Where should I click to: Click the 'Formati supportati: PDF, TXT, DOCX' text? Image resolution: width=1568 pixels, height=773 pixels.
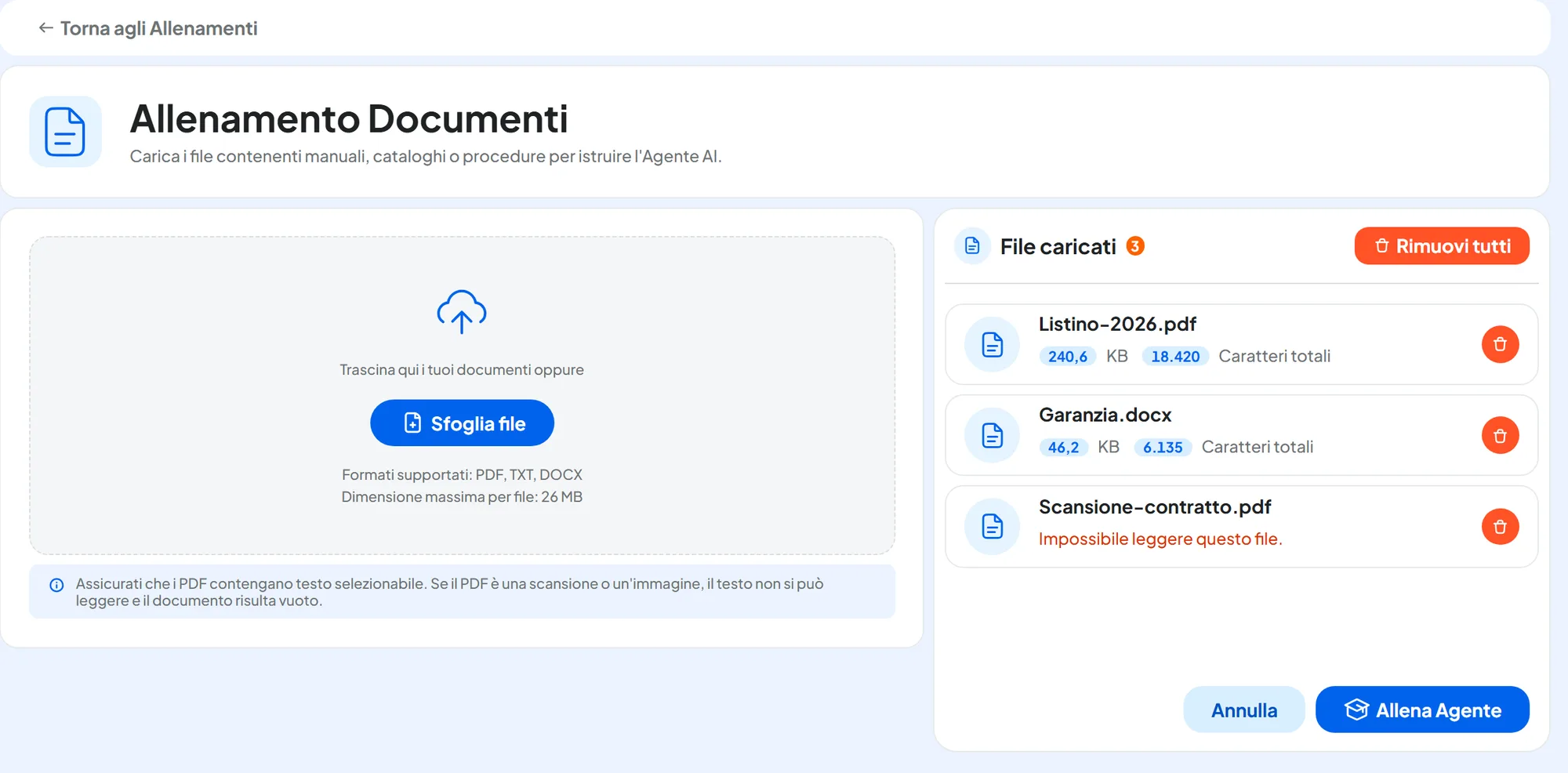pyautogui.click(x=462, y=475)
